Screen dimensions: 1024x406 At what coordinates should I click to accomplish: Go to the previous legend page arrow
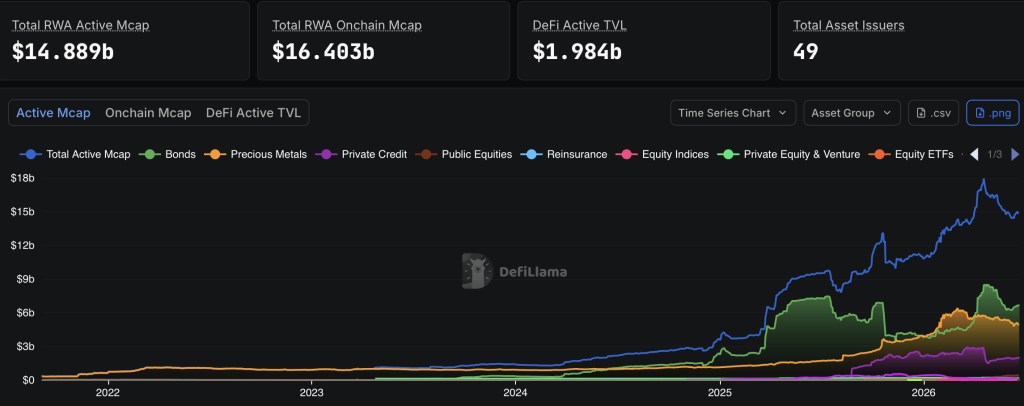pyautogui.click(x=974, y=155)
